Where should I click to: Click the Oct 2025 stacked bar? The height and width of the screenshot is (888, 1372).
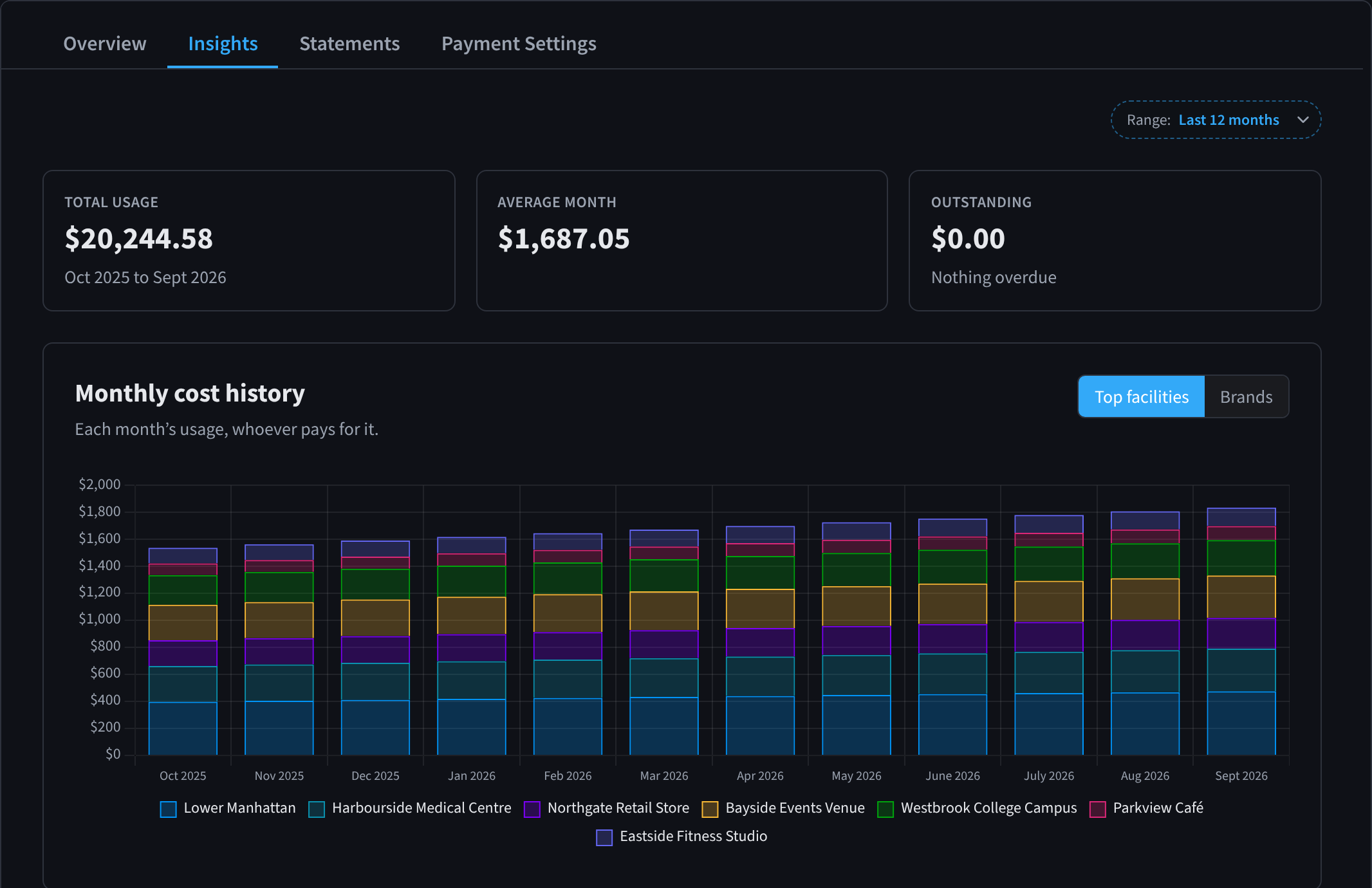pyautogui.click(x=183, y=651)
